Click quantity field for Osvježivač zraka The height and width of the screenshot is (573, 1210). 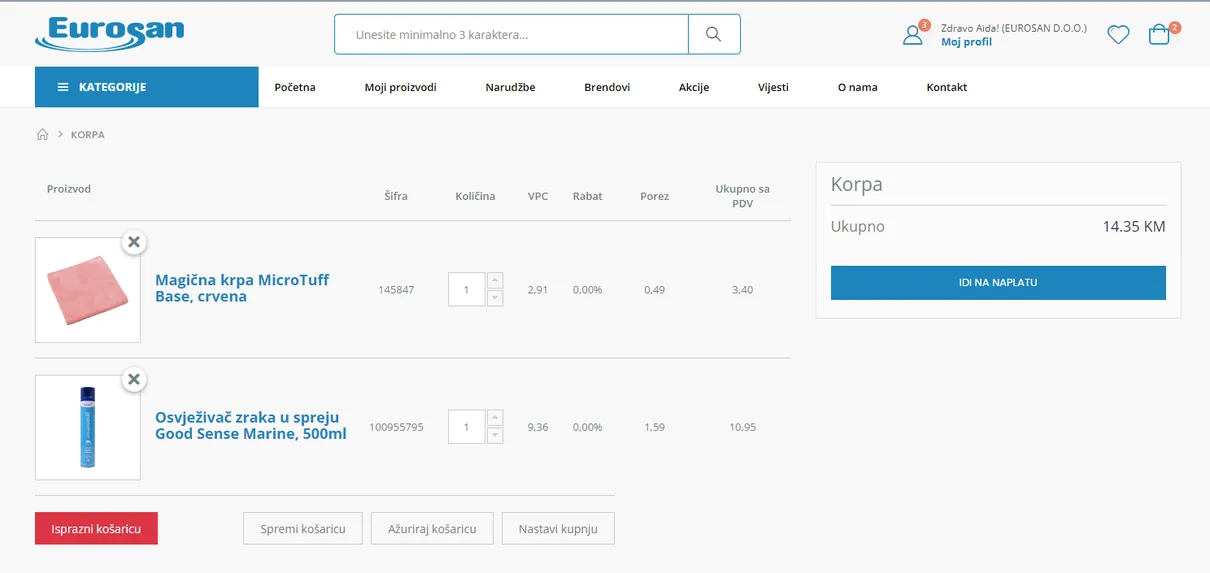point(466,427)
